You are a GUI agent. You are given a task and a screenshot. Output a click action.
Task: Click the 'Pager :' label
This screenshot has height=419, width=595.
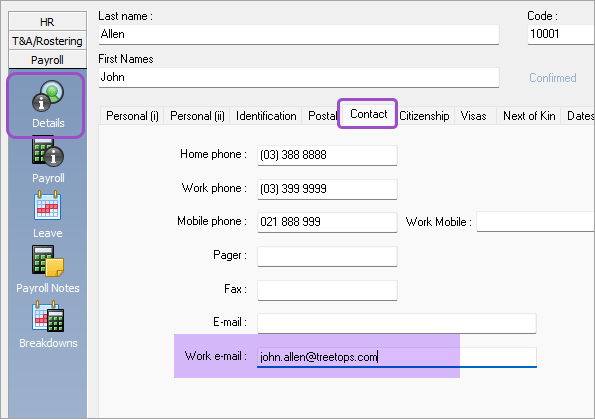[x=230, y=255]
